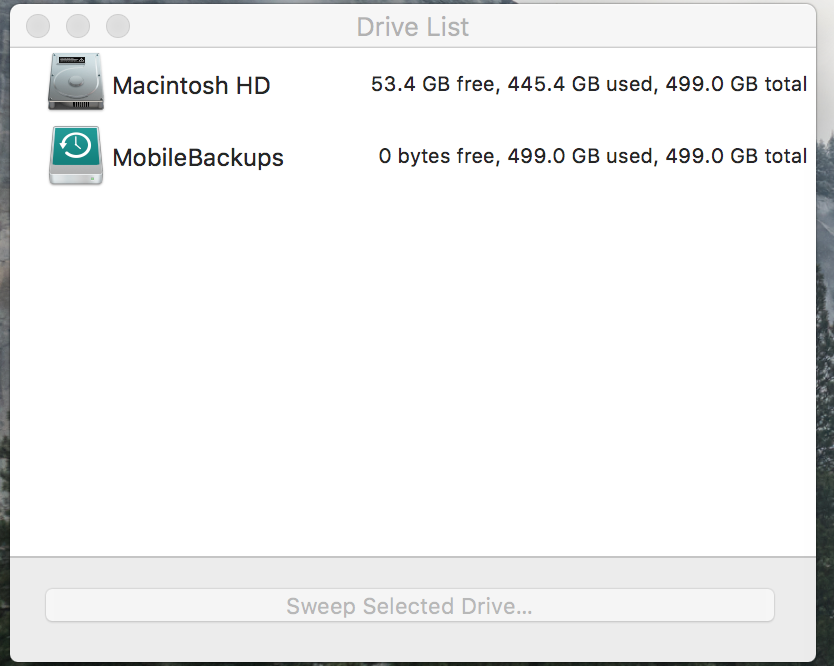This screenshot has width=834, height=666.
Task: Click the Drive List window title
Action: click(412, 27)
